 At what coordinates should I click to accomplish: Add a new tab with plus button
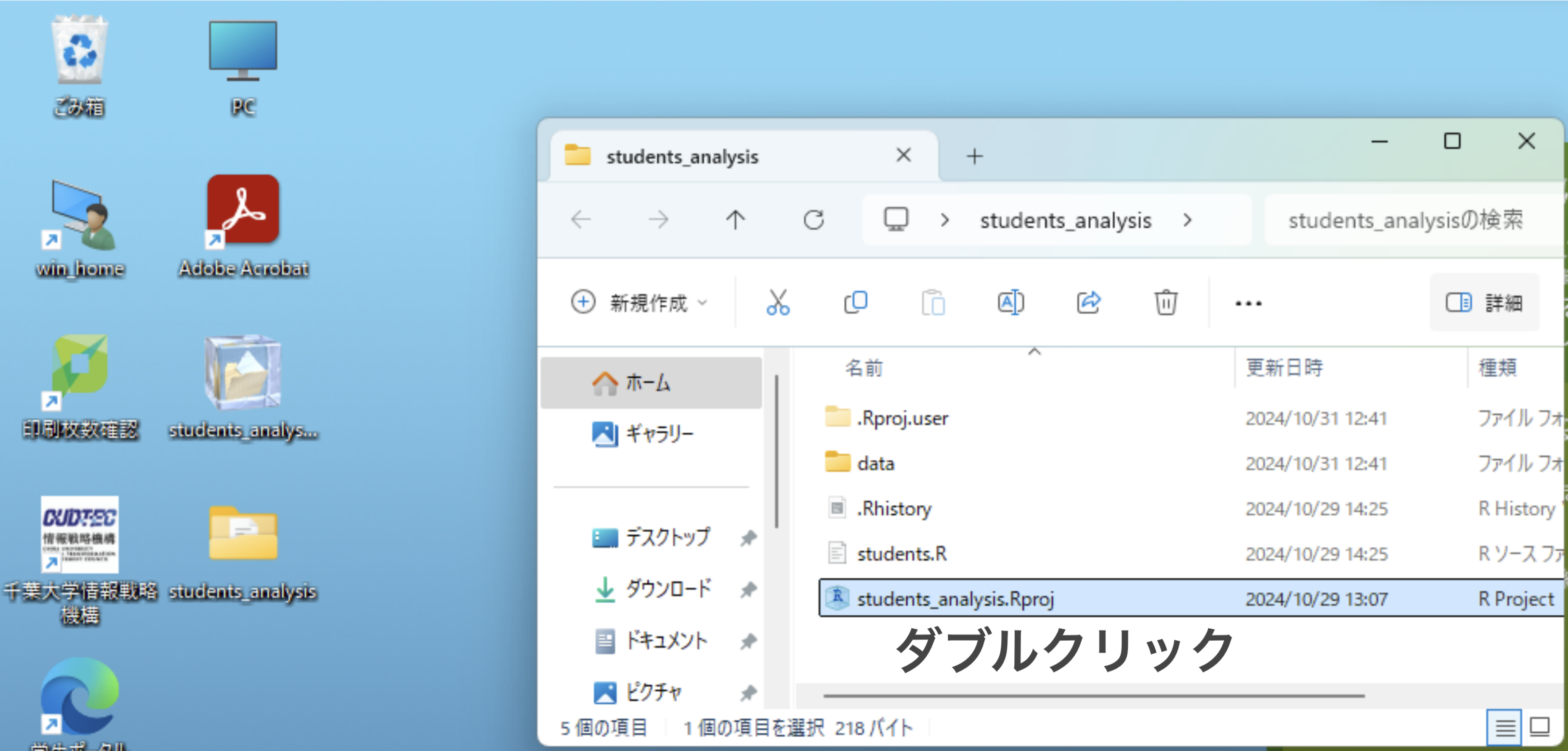coord(975,156)
